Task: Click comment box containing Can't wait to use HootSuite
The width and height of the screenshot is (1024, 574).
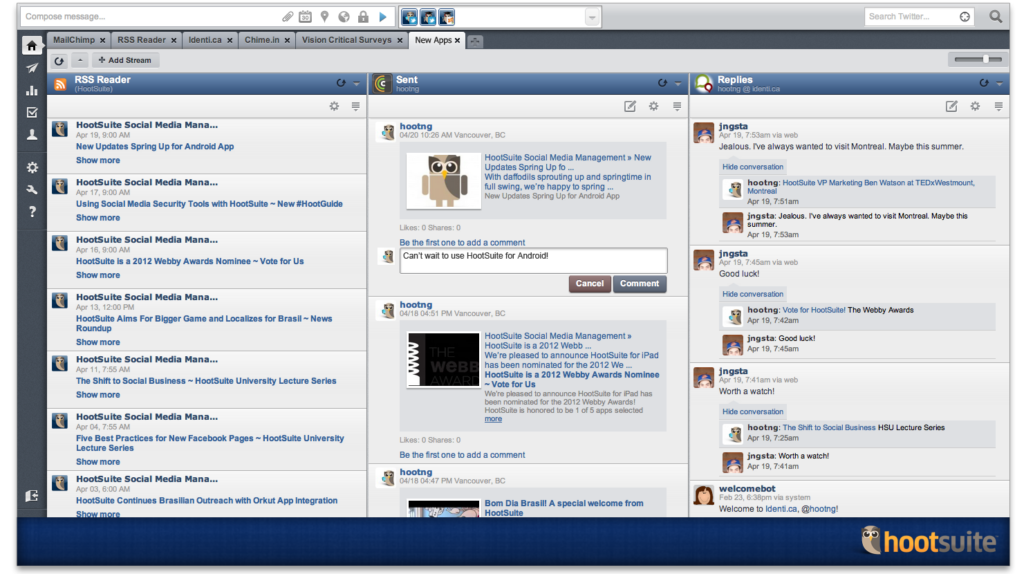Action: 533,260
